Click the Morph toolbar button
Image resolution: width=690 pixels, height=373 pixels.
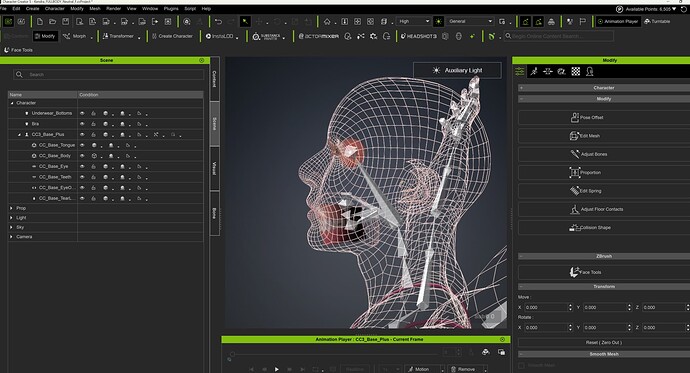tap(74, 36)
